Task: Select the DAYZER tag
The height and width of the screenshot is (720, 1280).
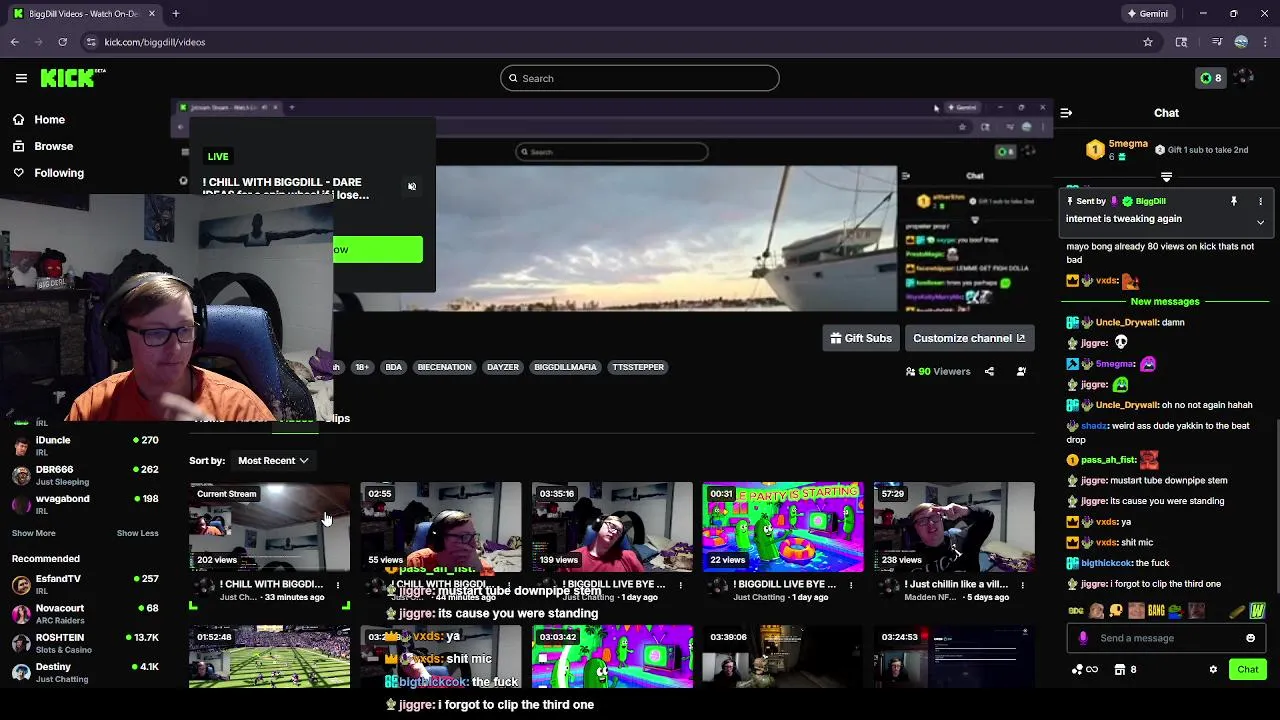Action: tap(502, 367)
